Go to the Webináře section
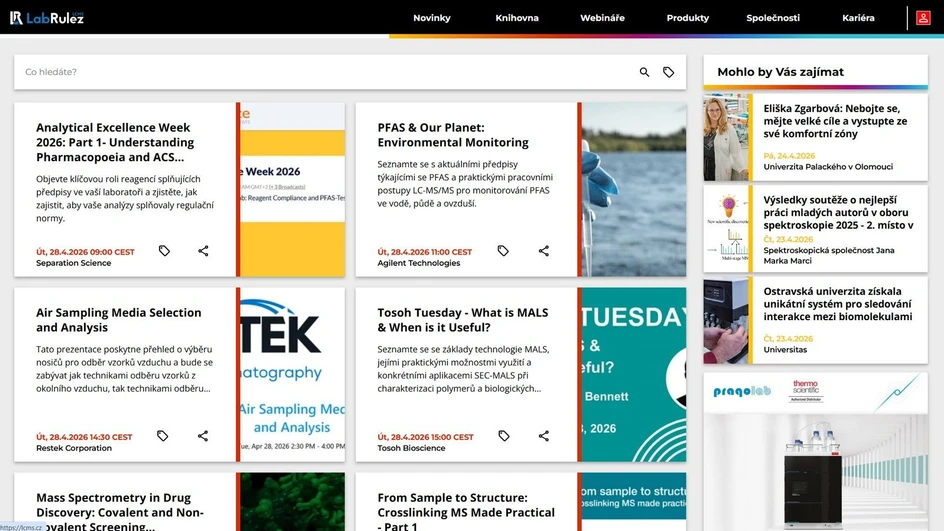This screenshot has height=531, width=944. [x=602, y=18]
